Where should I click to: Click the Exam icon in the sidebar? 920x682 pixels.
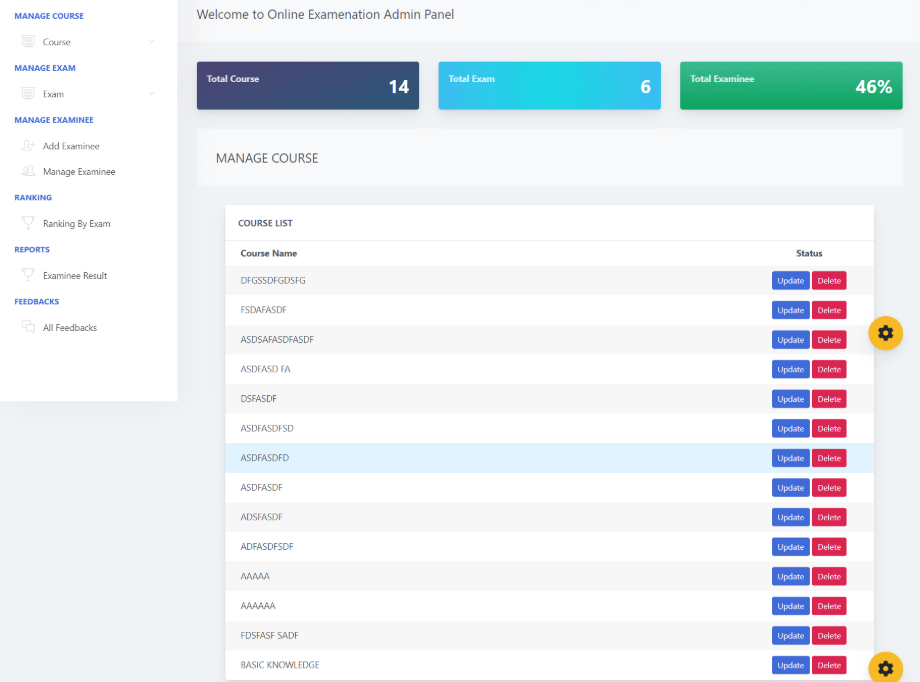28,94
